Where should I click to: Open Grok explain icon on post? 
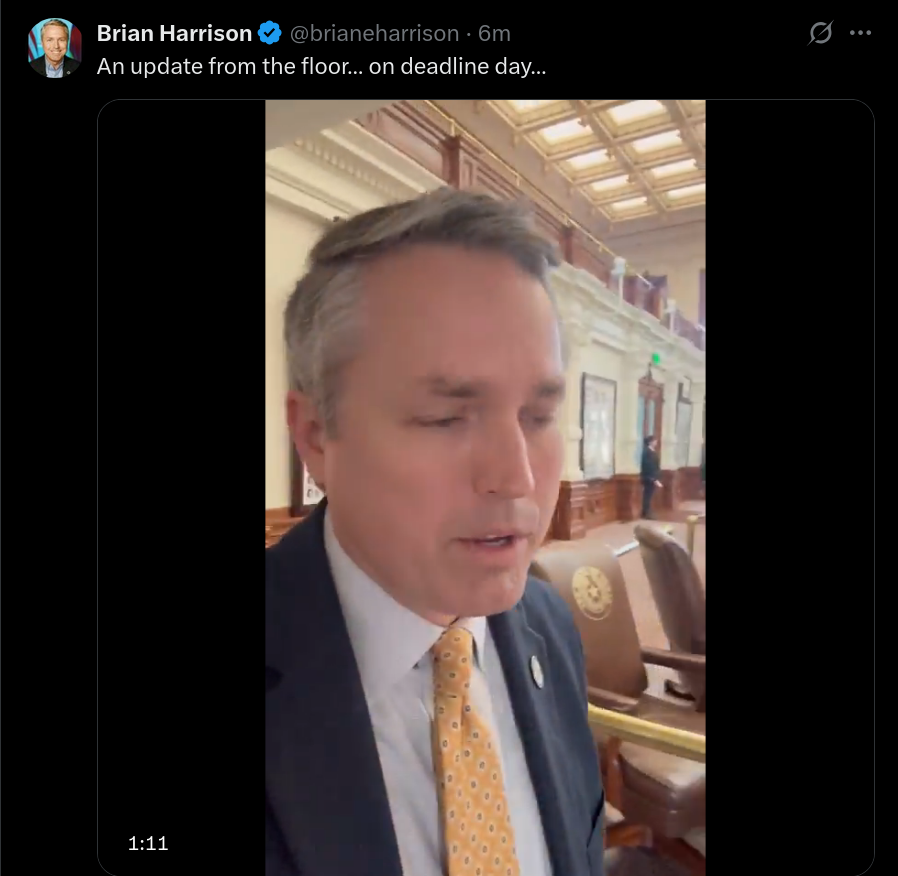coord(820,33)
